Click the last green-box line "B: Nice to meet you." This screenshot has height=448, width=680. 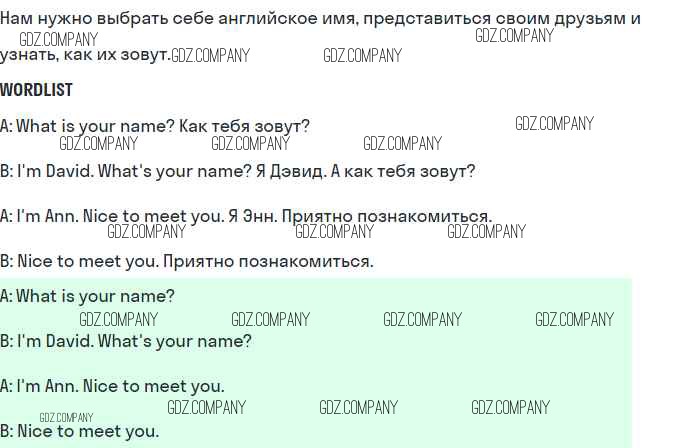79,431
